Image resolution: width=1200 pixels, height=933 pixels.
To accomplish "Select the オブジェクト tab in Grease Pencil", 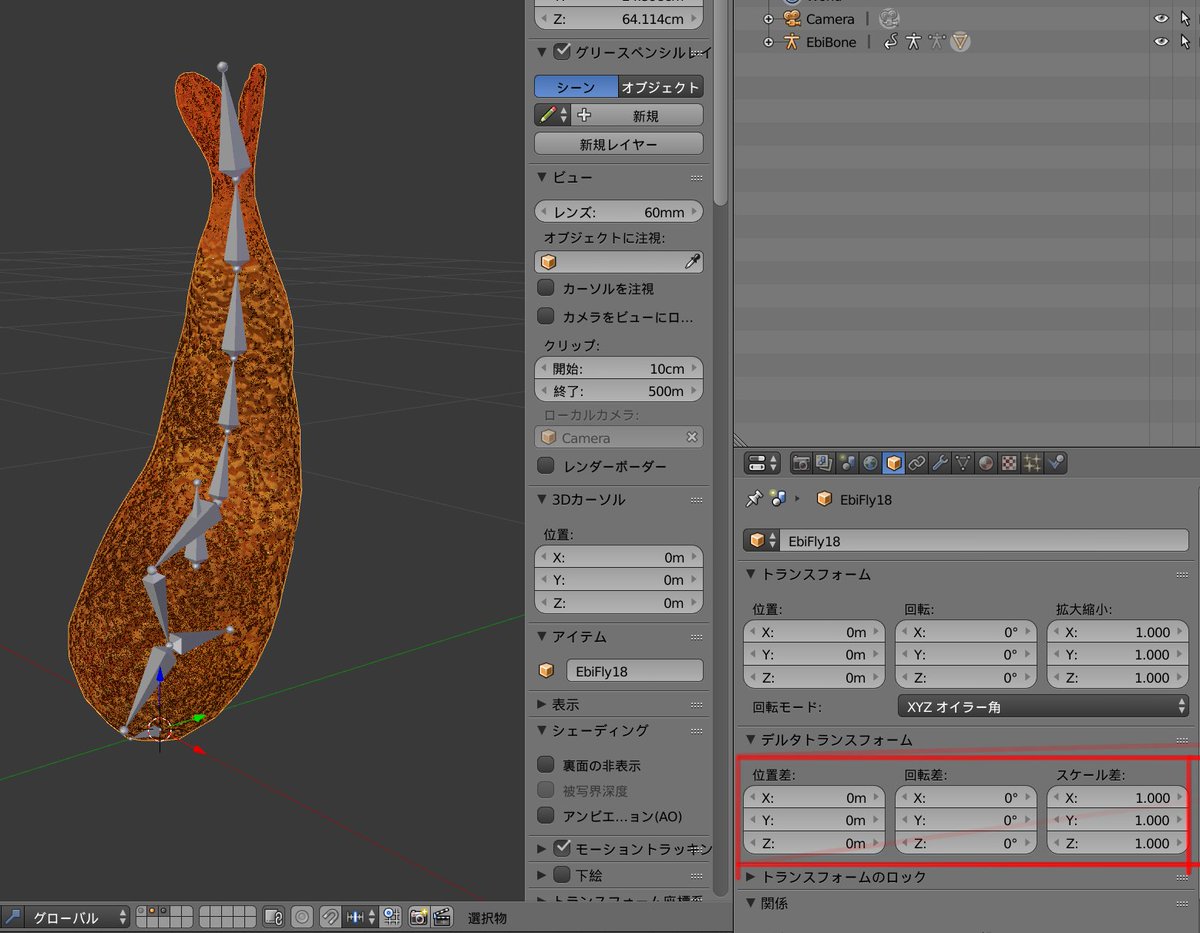I will coord(660,87).
